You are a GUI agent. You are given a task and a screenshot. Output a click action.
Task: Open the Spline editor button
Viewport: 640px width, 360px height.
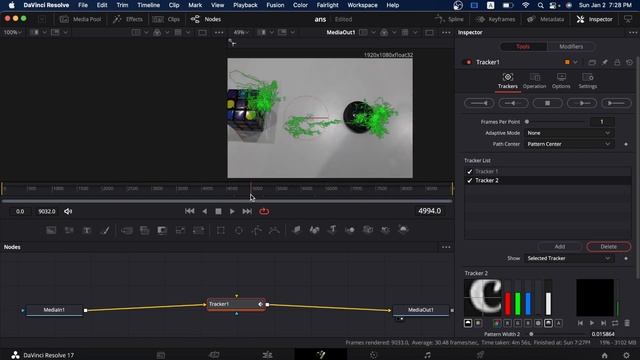coord(449,19)
